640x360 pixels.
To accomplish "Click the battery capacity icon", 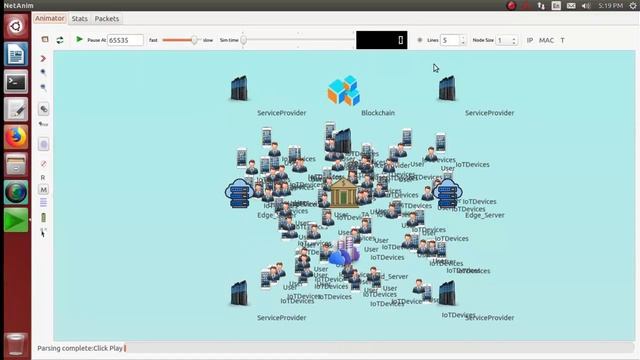I will [x=43, y=218].
